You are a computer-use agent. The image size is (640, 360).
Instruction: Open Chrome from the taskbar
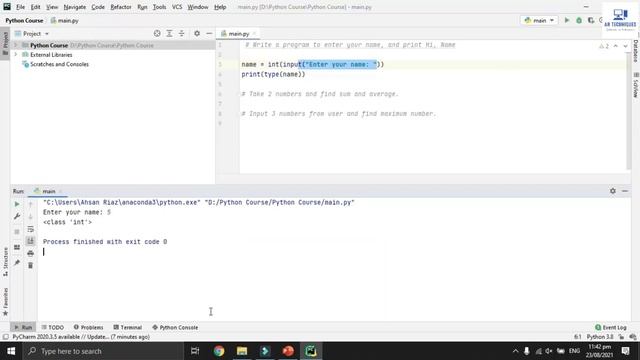point(219,351)
